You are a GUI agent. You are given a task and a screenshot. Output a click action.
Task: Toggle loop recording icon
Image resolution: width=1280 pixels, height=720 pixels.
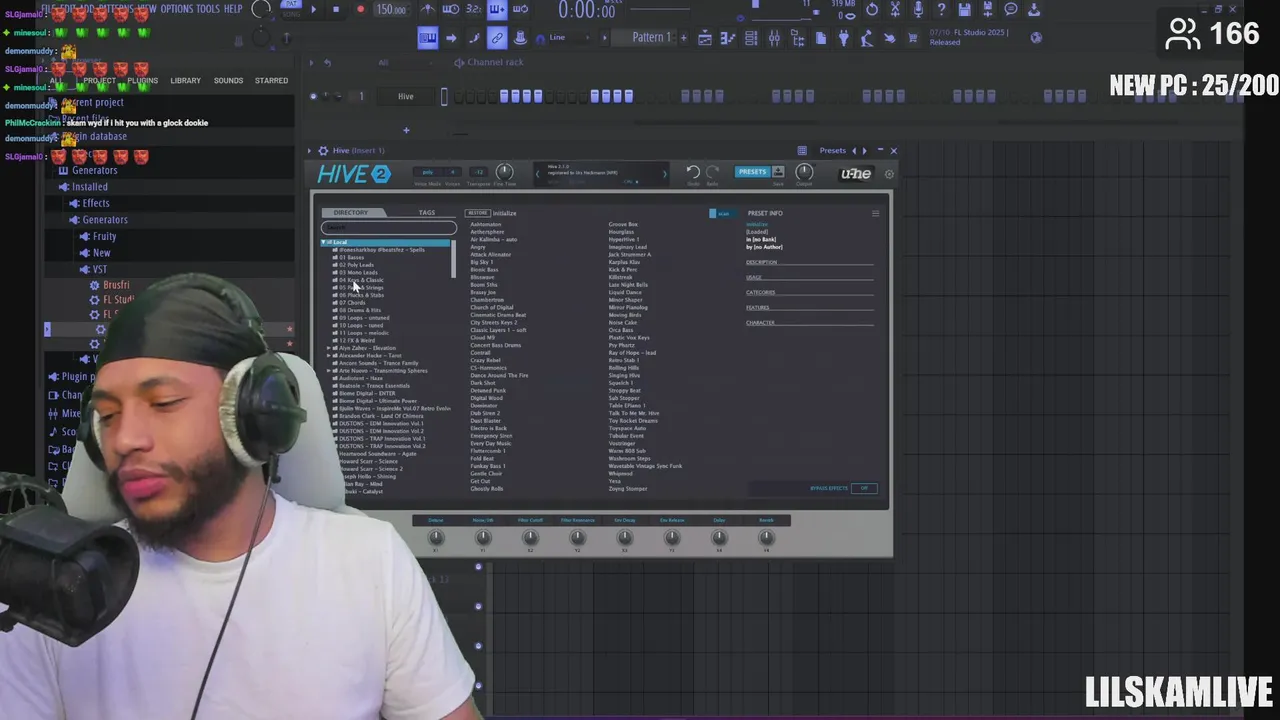pyautogui.click(x=520, y=10)
